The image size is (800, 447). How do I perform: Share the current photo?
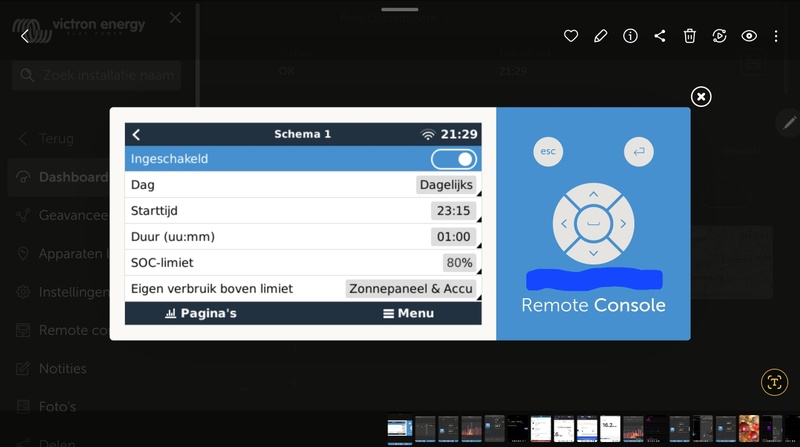[660, 36]
